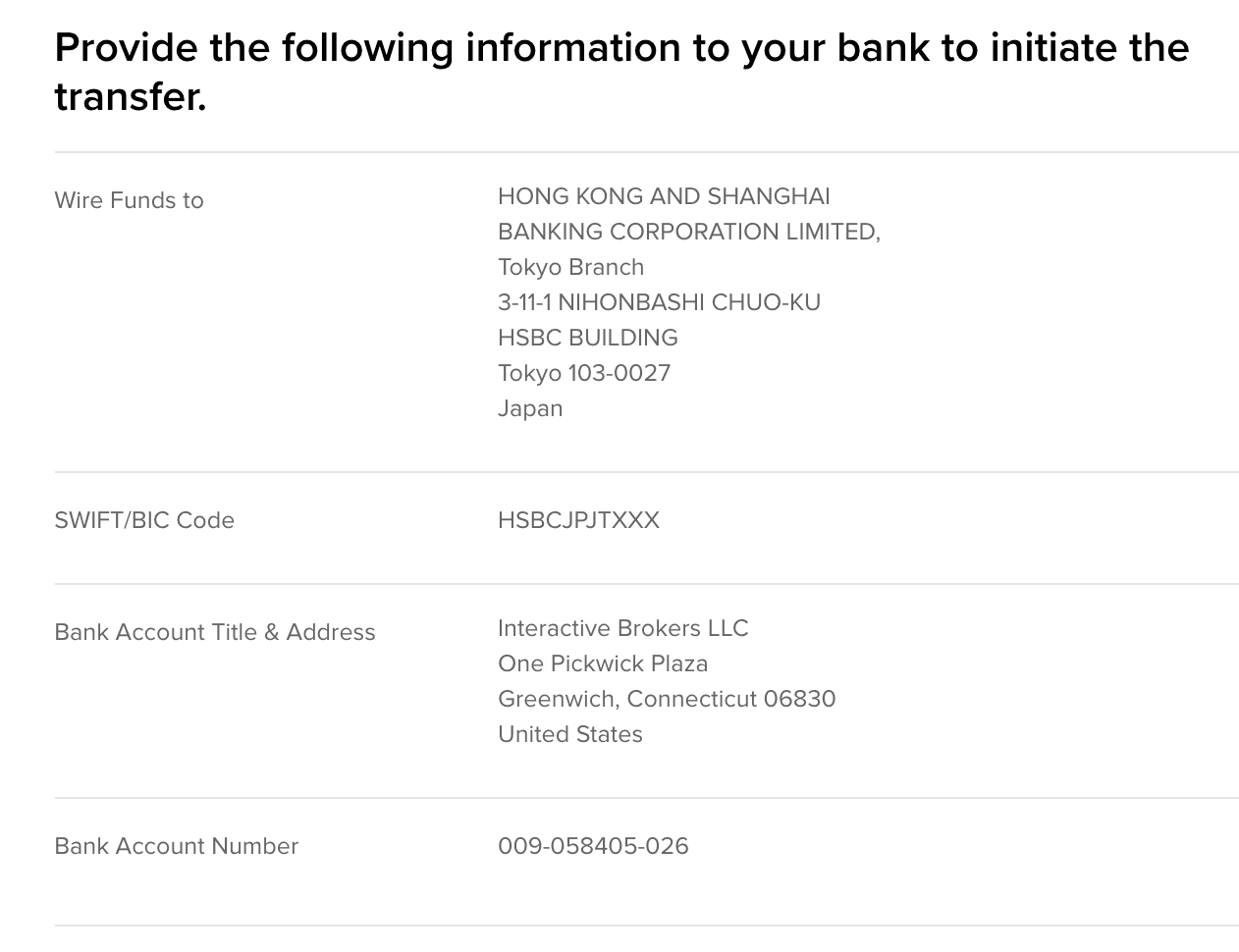The image size is (1239, 952).
Task: Click the 'Wire Funds to' label
Action: (129, 200)
